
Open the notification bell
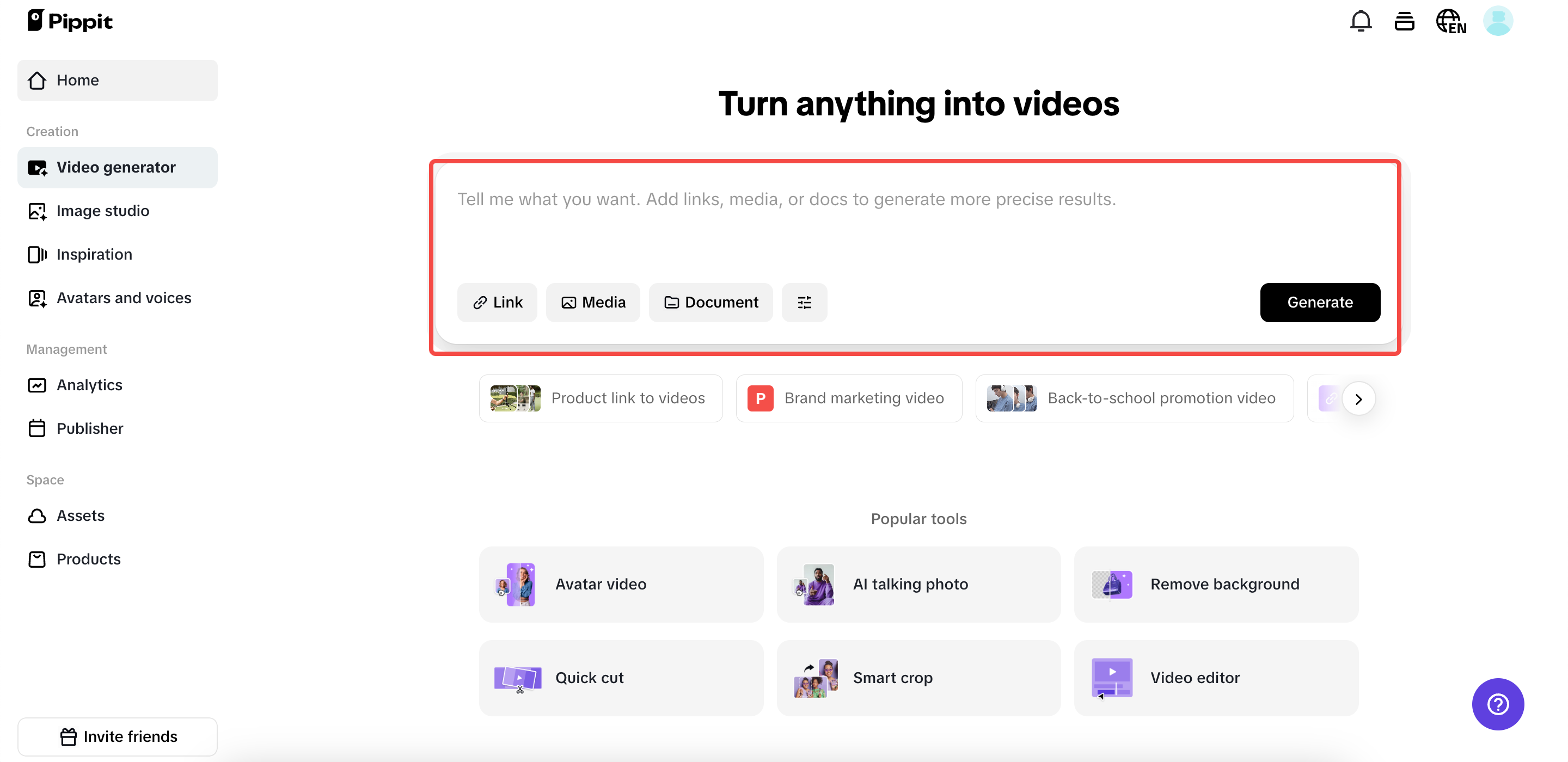[x=1361, y=21]
